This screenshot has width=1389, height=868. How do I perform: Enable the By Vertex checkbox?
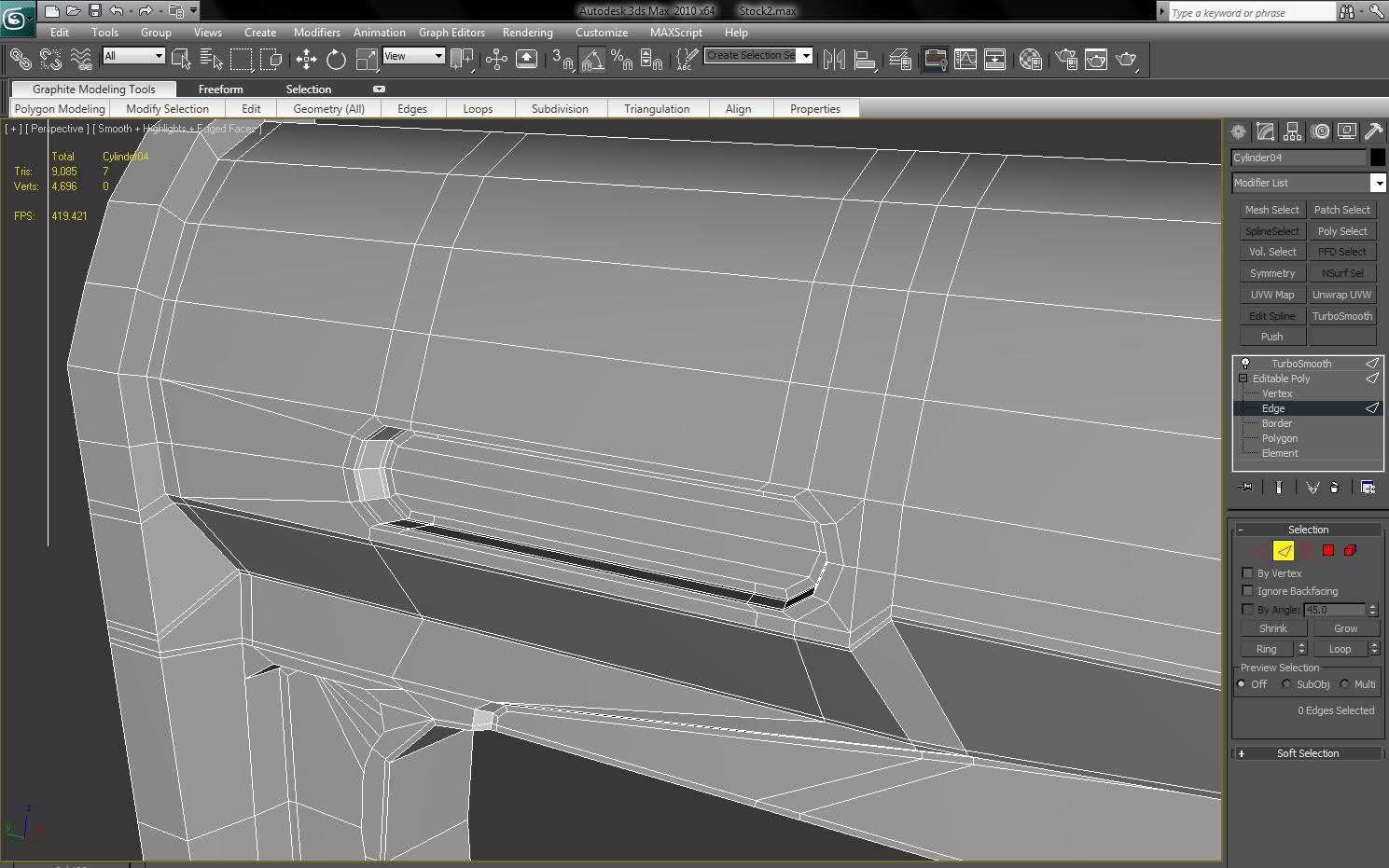pos(1248,573)
